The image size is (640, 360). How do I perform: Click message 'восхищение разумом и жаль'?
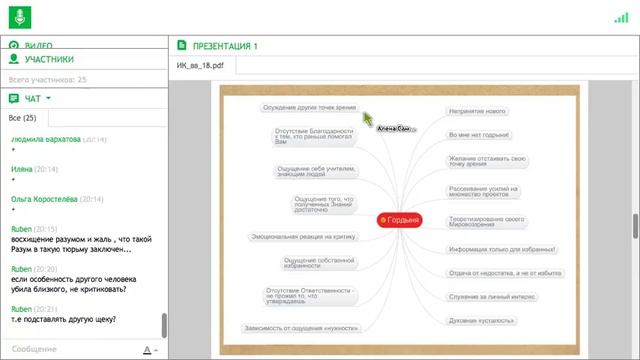coord(81,244)
